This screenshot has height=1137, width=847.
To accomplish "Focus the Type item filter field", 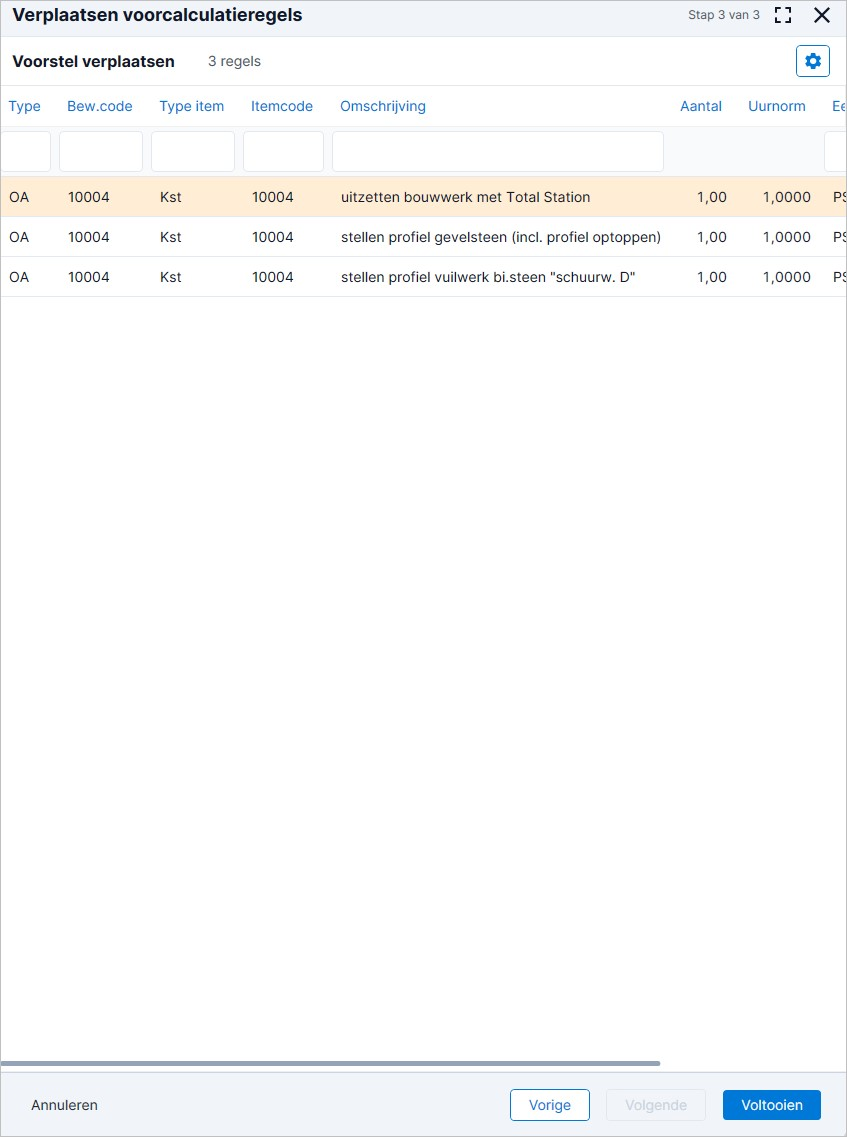I will click(193, 152).
